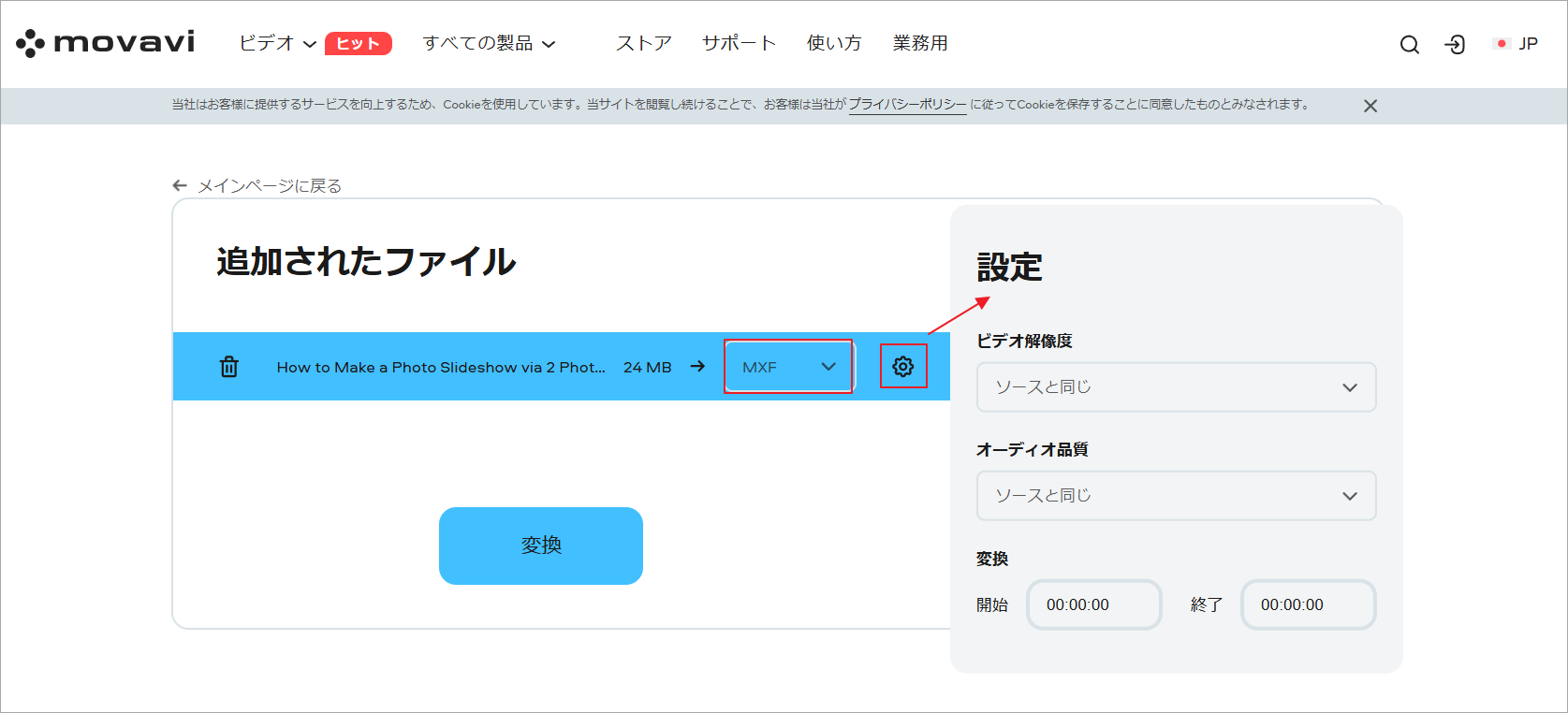
Task: Expand the すべての製品 menu
Action: tap(489, 43)
